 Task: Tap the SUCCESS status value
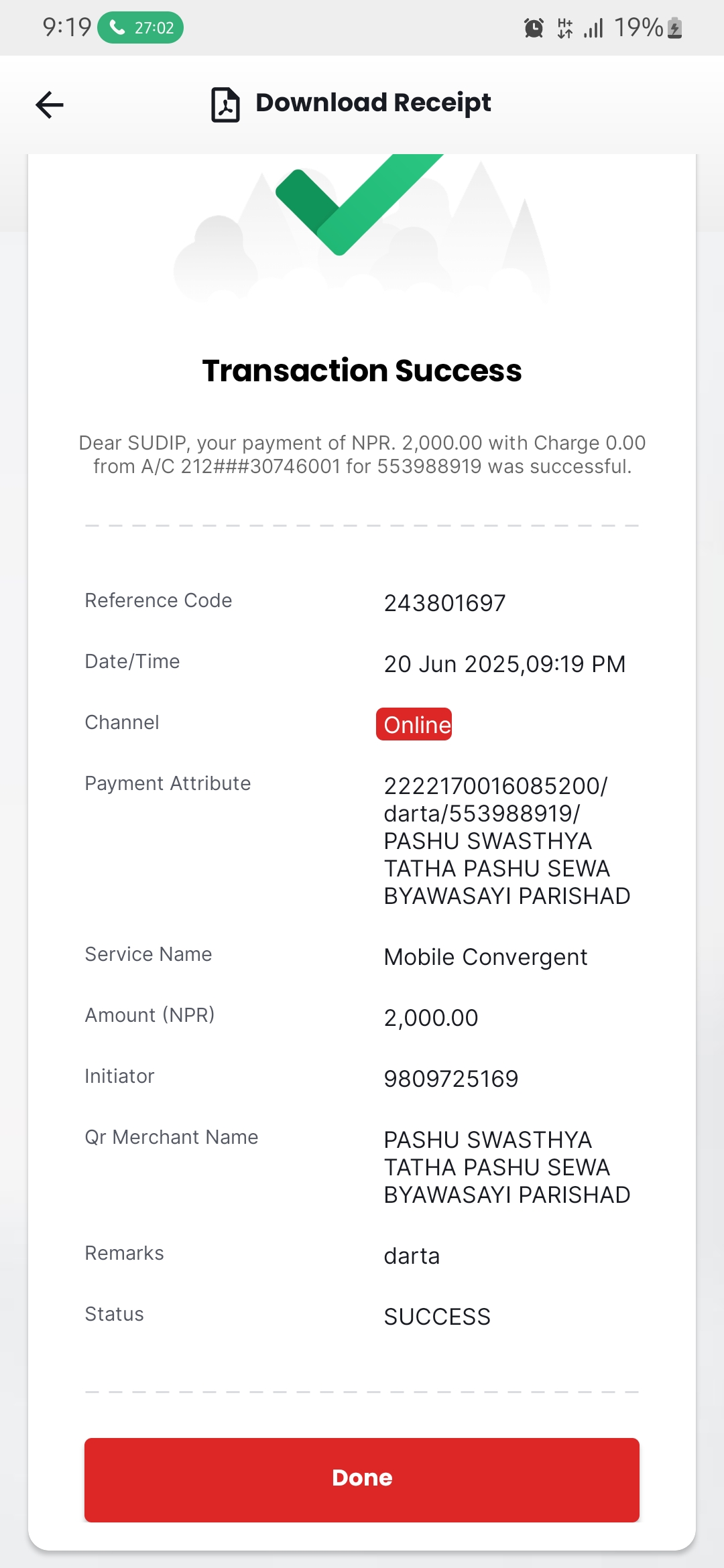[437, 1317]
